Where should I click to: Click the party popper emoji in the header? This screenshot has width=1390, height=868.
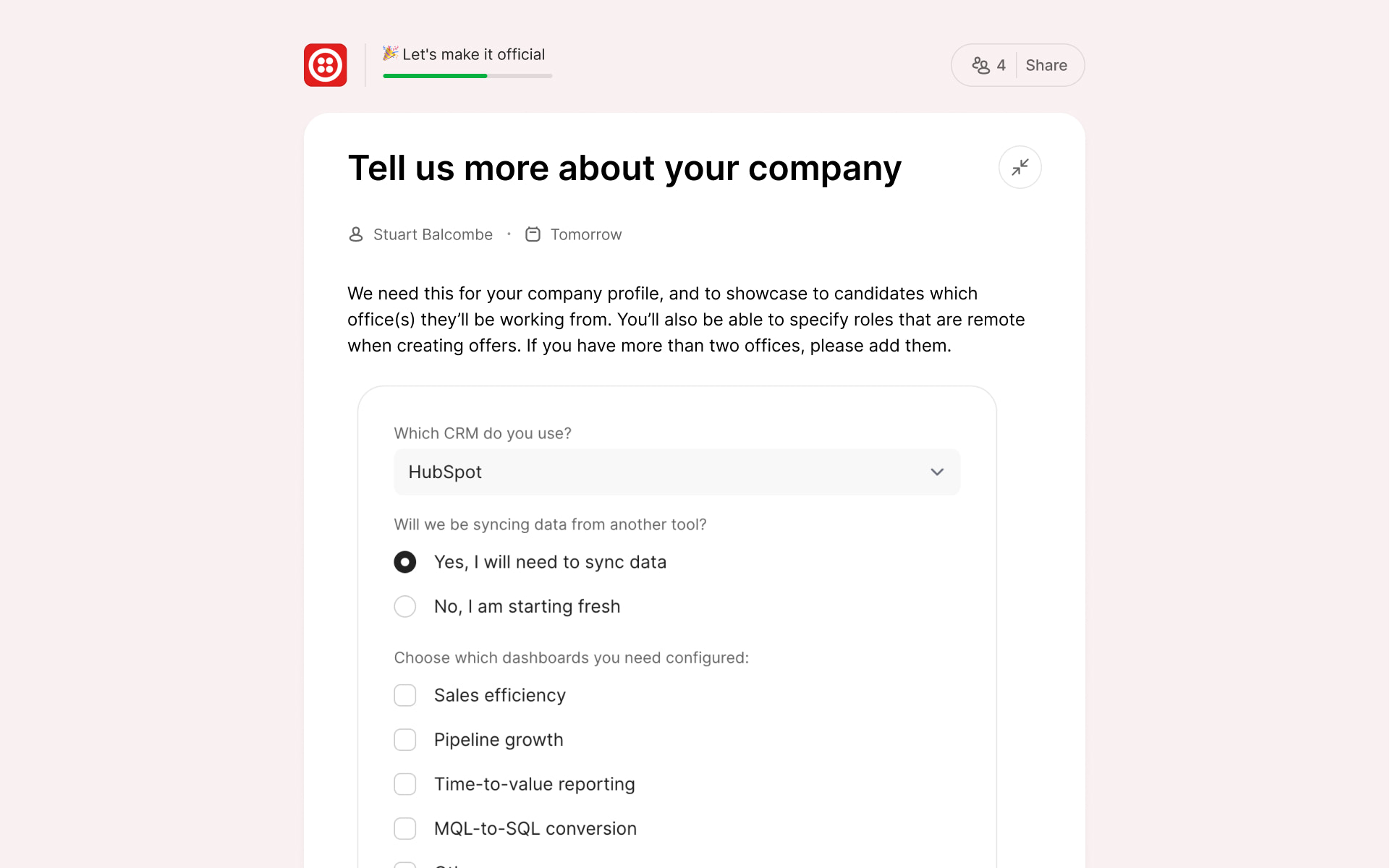(390, 53)
